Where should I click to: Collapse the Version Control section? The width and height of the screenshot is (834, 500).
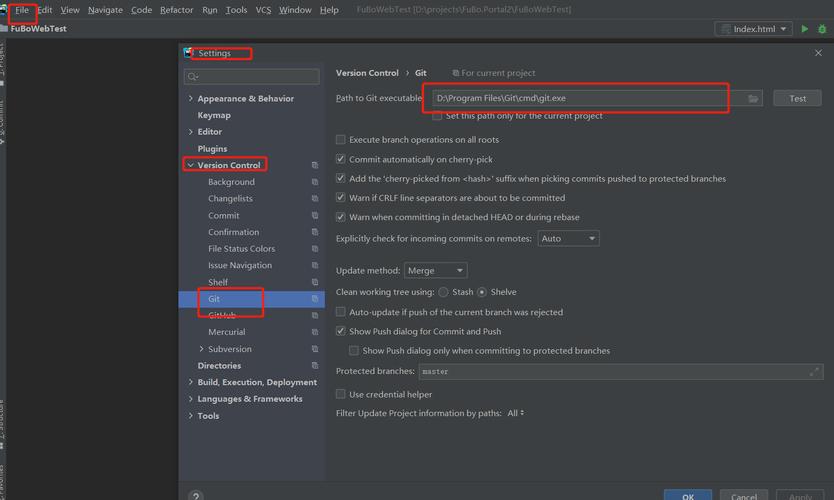190,165
